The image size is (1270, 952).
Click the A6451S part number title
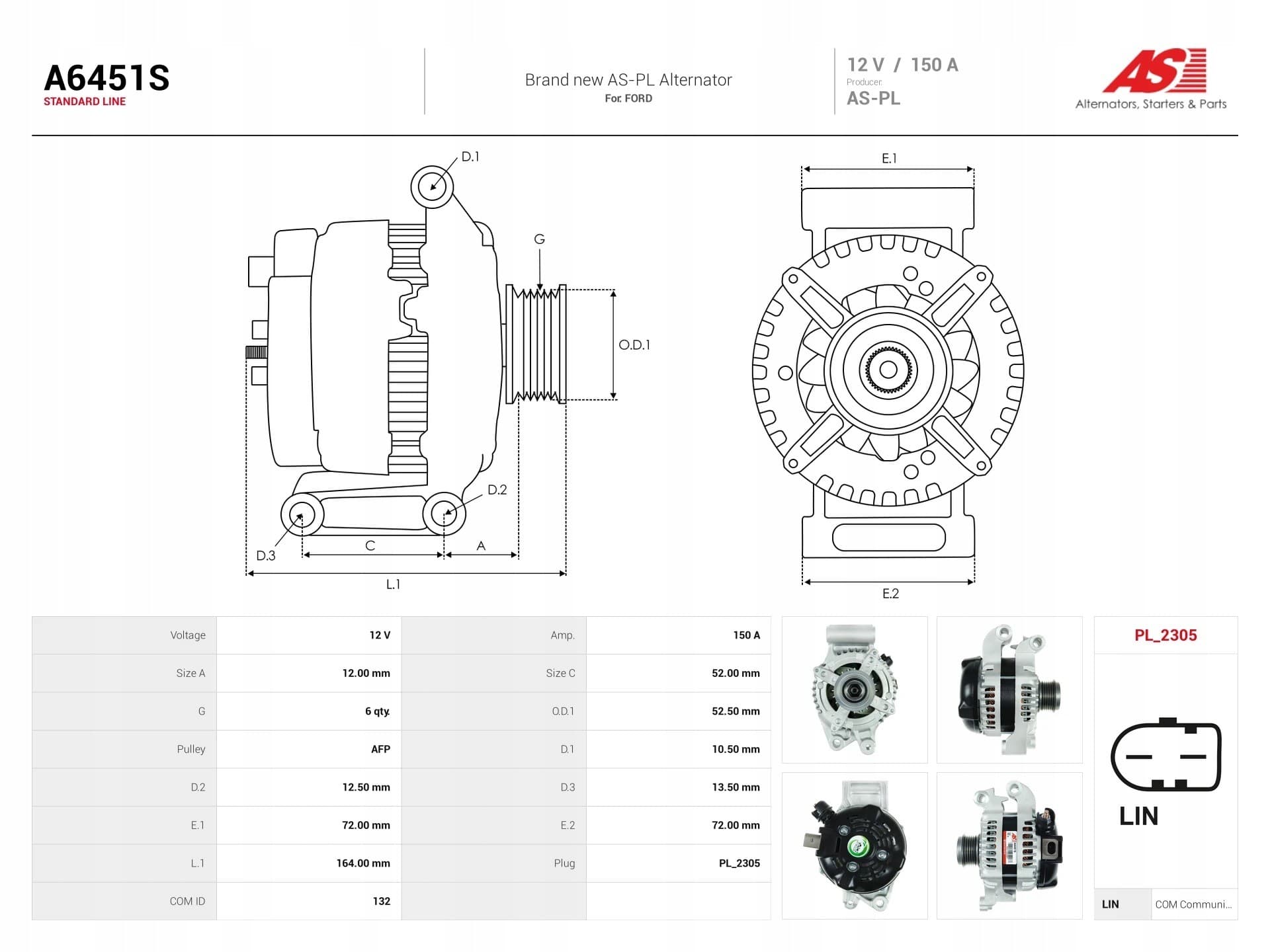tap(106, 78)
